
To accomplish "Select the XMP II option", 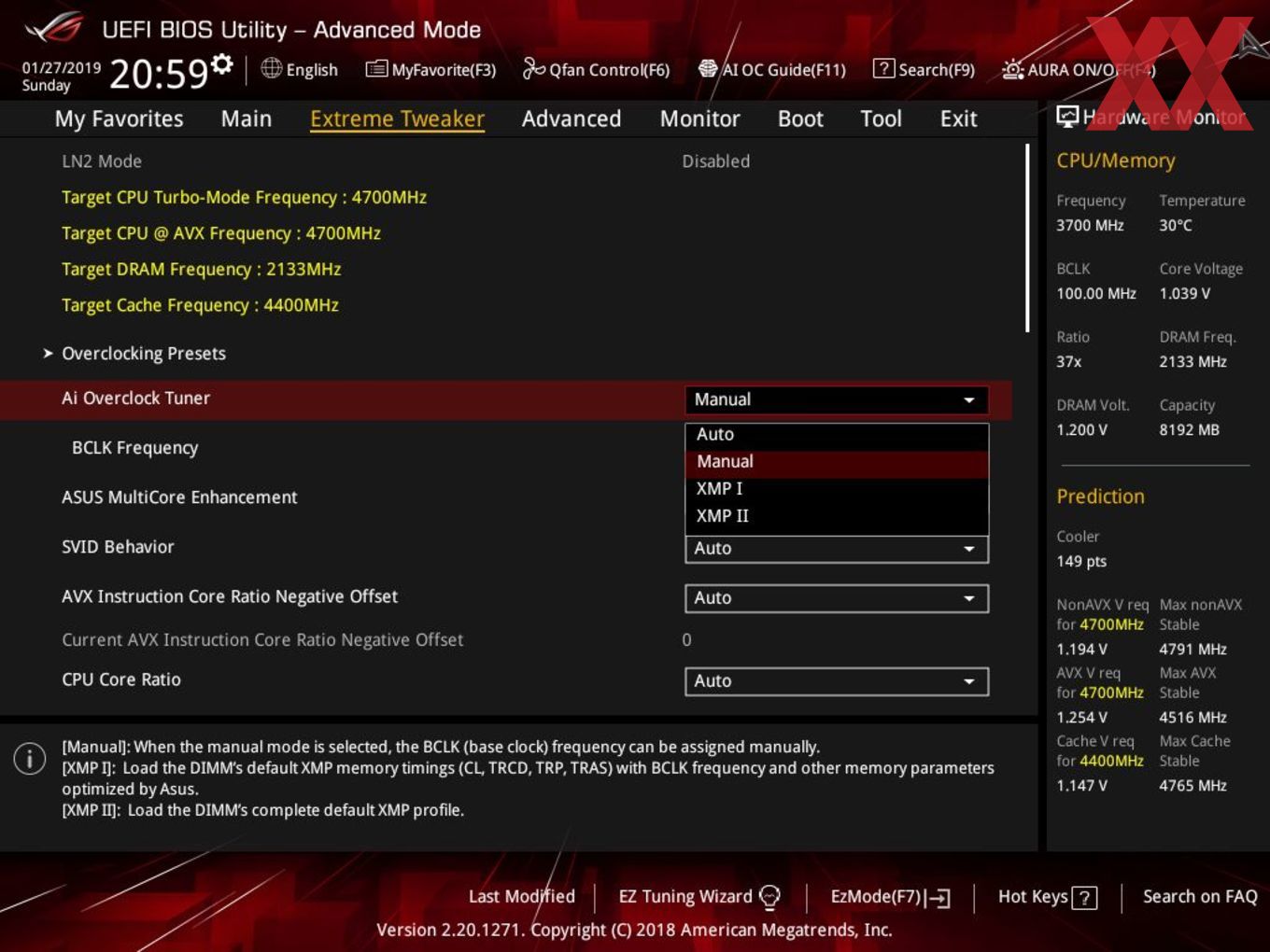I will coord(836,515).
